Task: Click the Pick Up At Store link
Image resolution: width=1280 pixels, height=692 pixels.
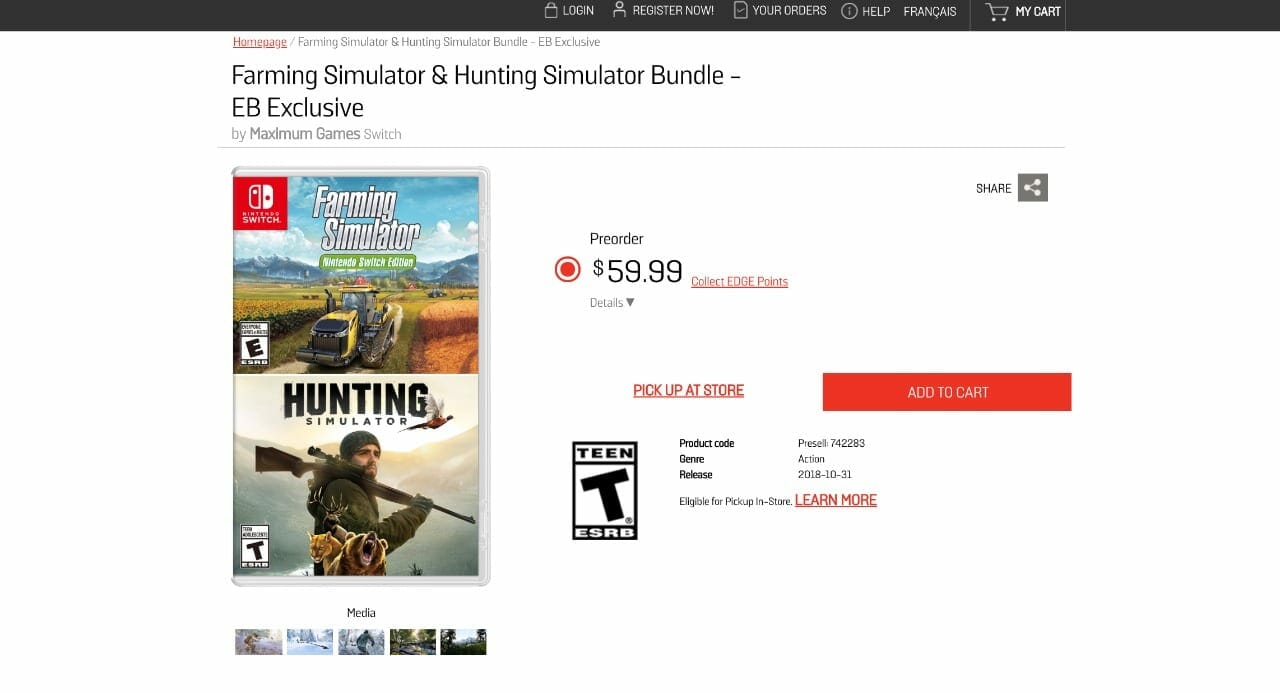Action: (688, 390)
